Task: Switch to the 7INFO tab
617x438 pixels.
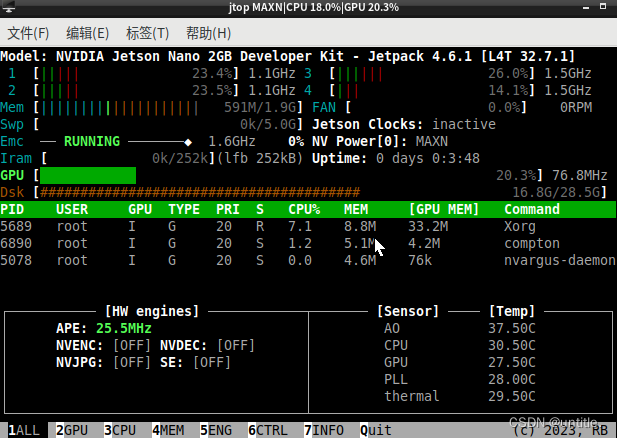Action: coord(324,430)
